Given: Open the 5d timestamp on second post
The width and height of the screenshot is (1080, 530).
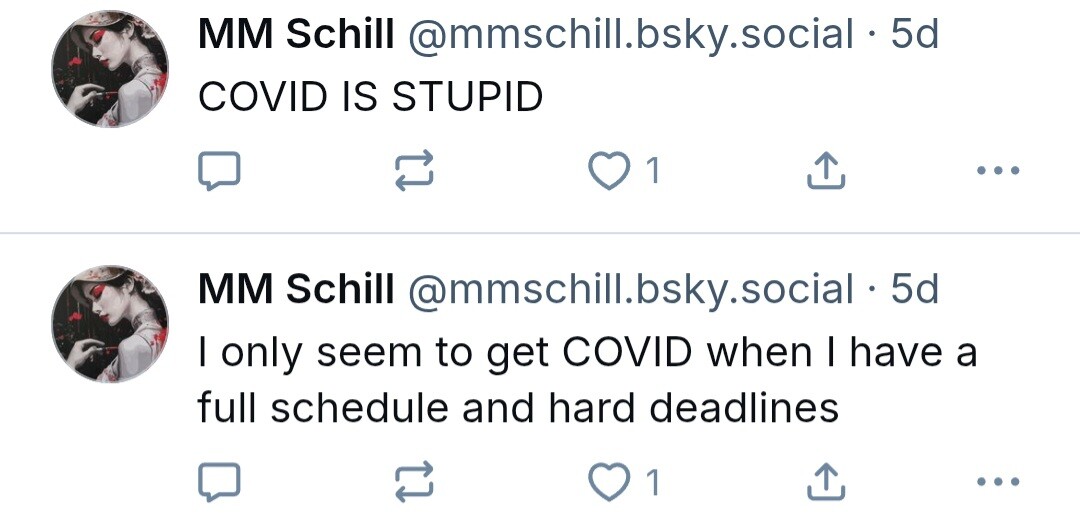Looking at the screenshot, I should point(915,288).
